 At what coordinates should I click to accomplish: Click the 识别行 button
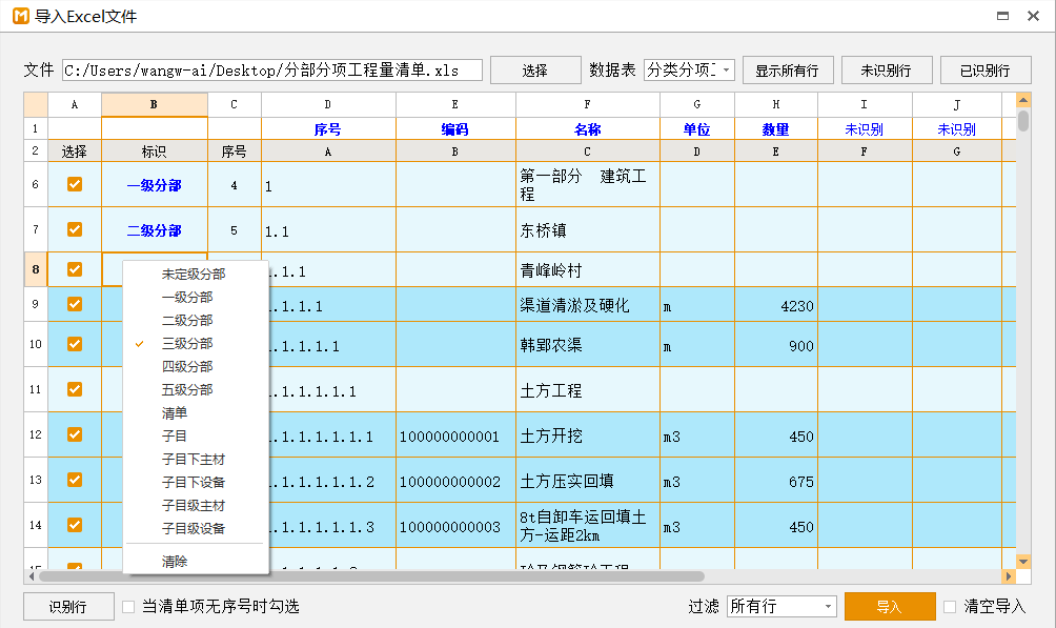click(68, 607)
